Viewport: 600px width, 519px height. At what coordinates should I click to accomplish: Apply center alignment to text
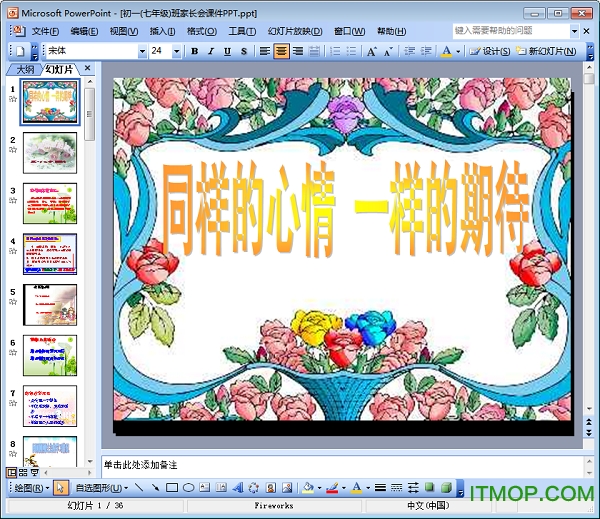pyautogui.click(x=282, y=51)
